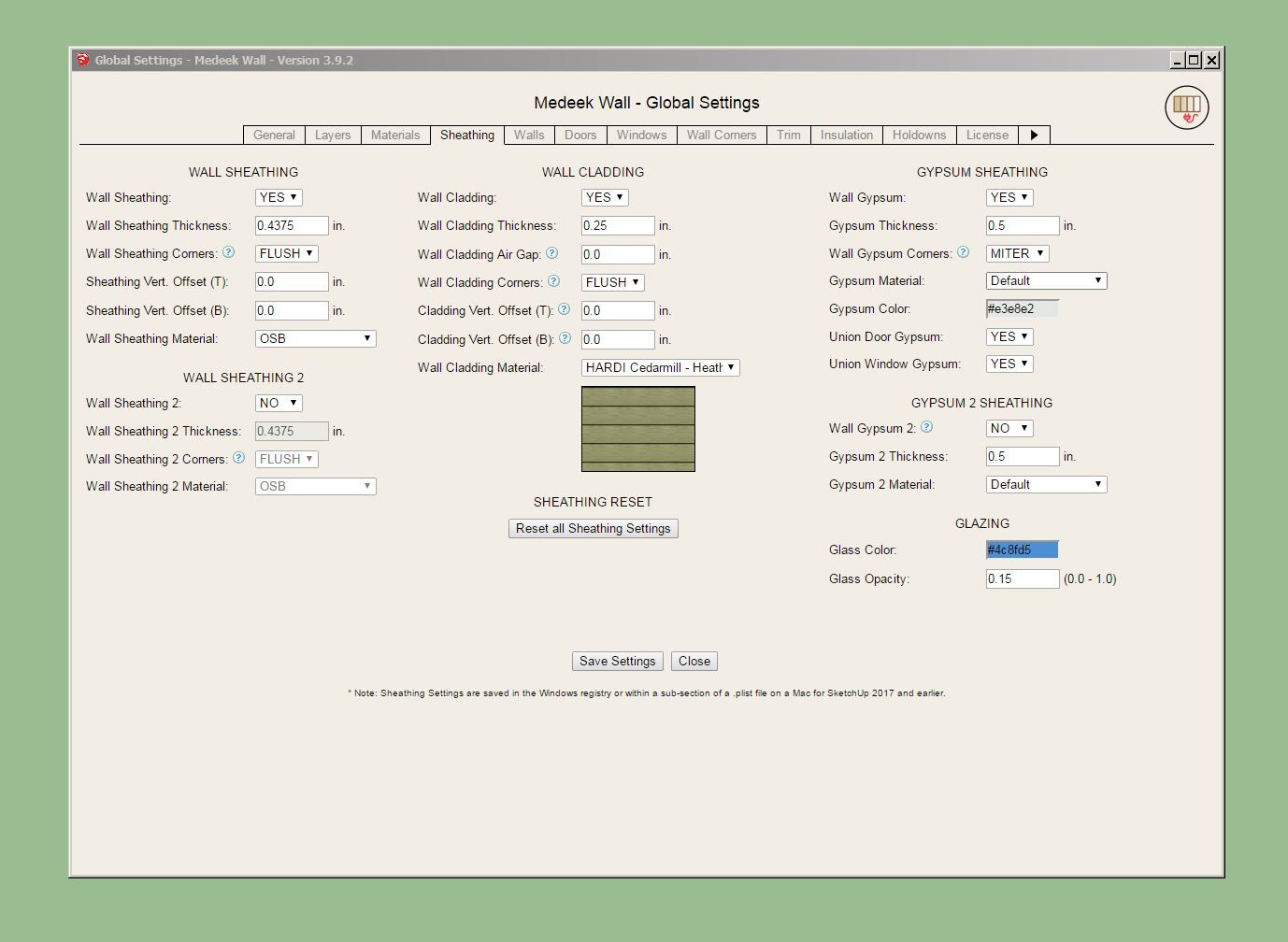Toggle Union Door Gypsum YES/NO selector
This screenshot has height=942, width=1288.
1009,336
